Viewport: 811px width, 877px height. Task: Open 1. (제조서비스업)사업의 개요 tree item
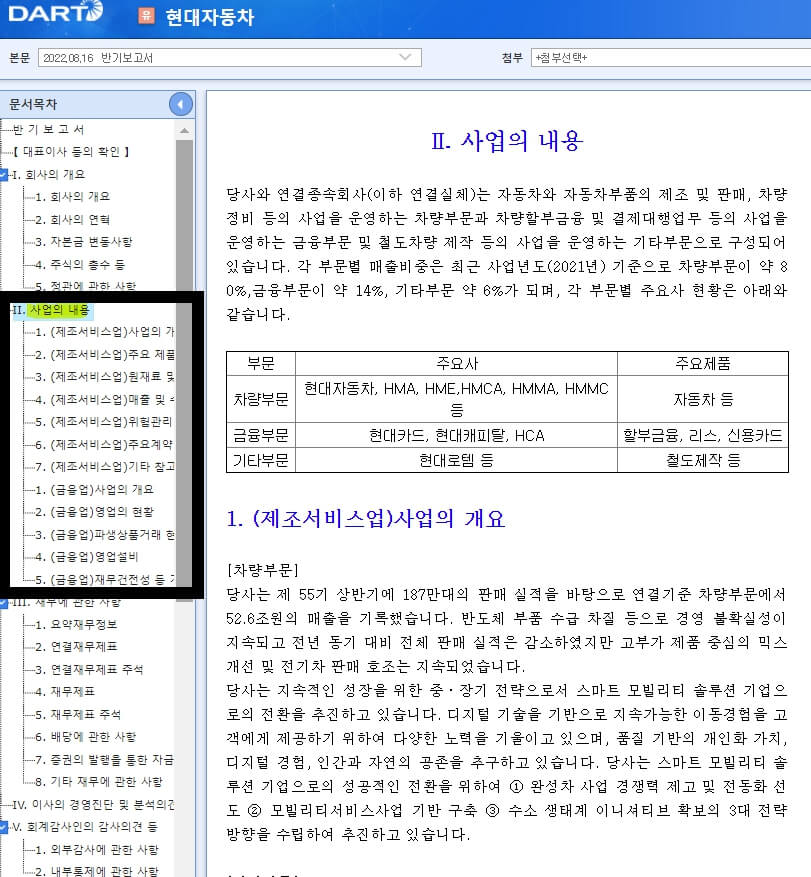[105, 332]
